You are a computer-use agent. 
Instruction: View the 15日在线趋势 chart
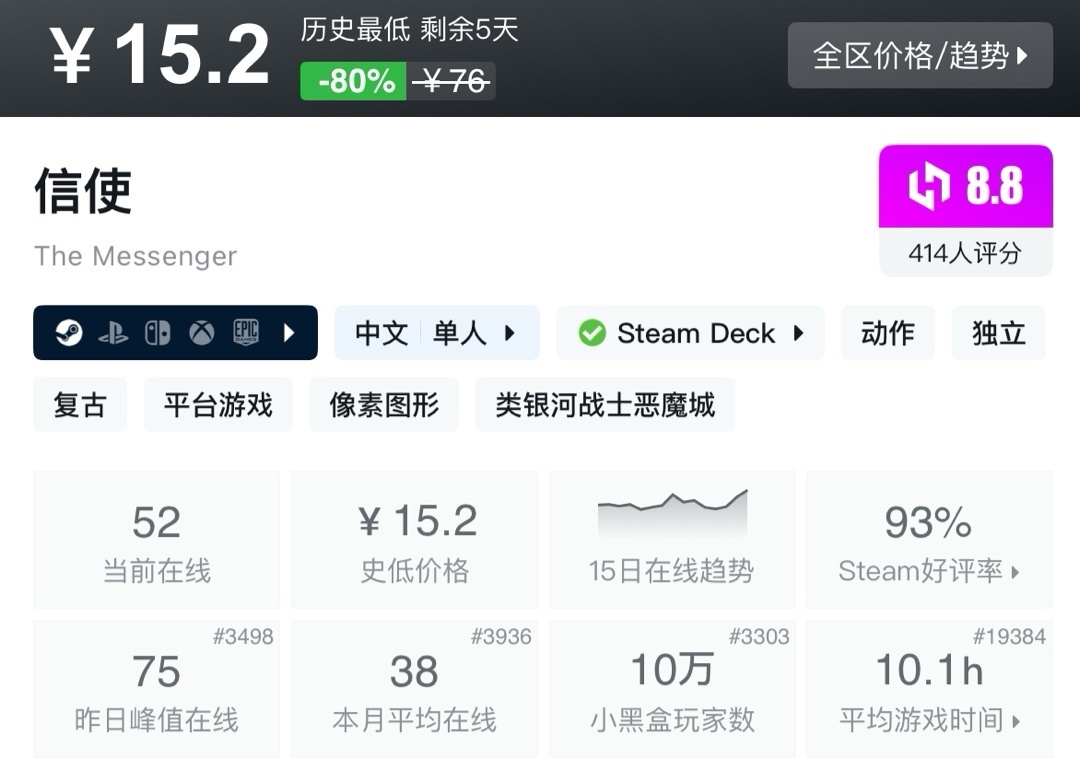[x=672, y=540]
